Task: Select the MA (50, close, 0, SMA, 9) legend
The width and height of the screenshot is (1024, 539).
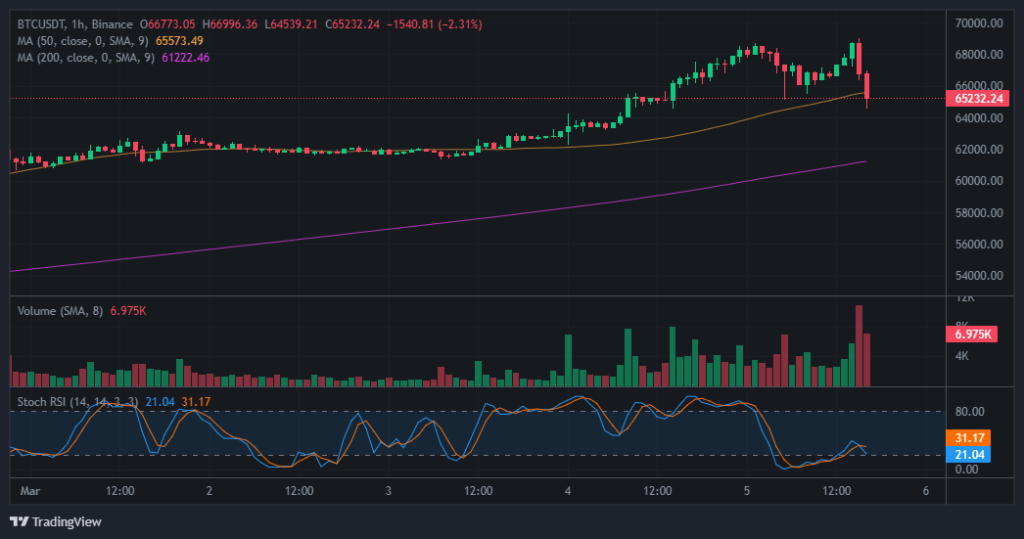Action: click(x=83, y=41)
